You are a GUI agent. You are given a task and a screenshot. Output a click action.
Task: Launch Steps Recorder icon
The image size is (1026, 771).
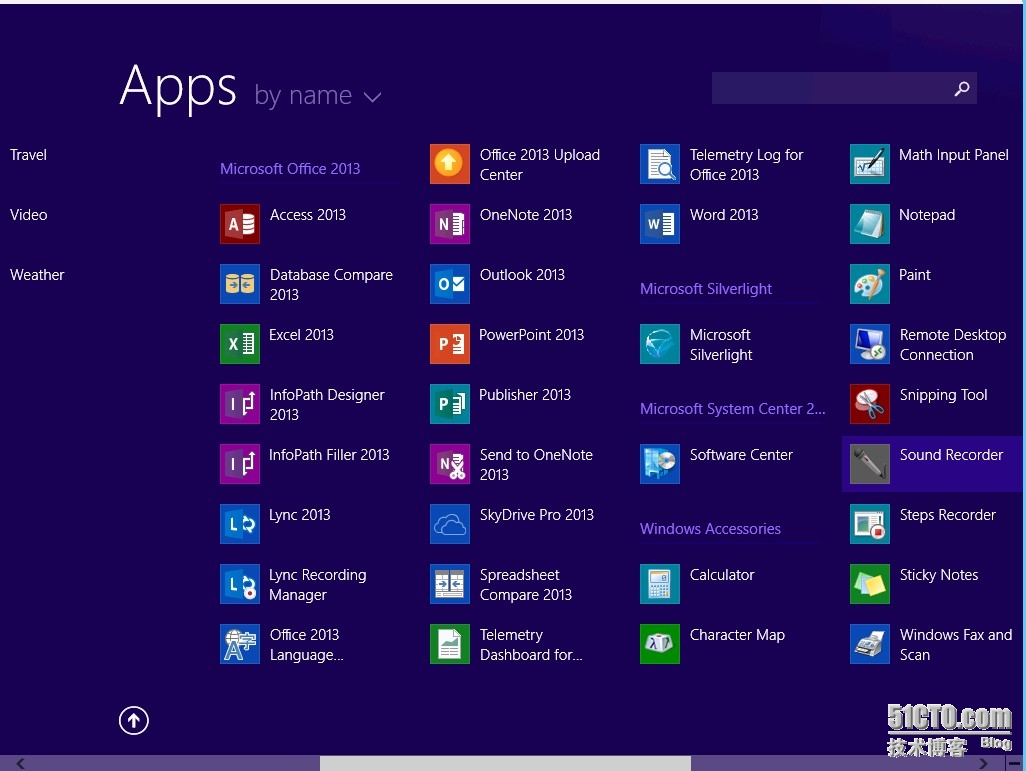coord(870,524)
